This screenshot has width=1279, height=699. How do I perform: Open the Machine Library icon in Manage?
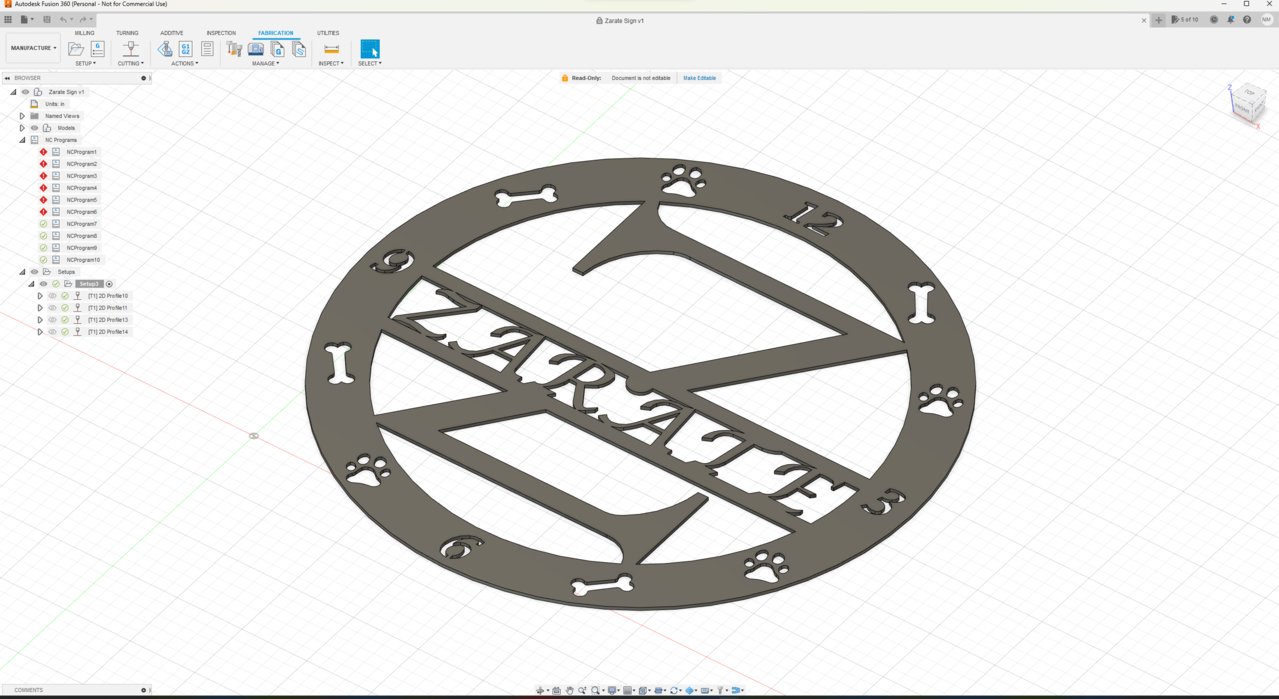[x=256, y=49]
